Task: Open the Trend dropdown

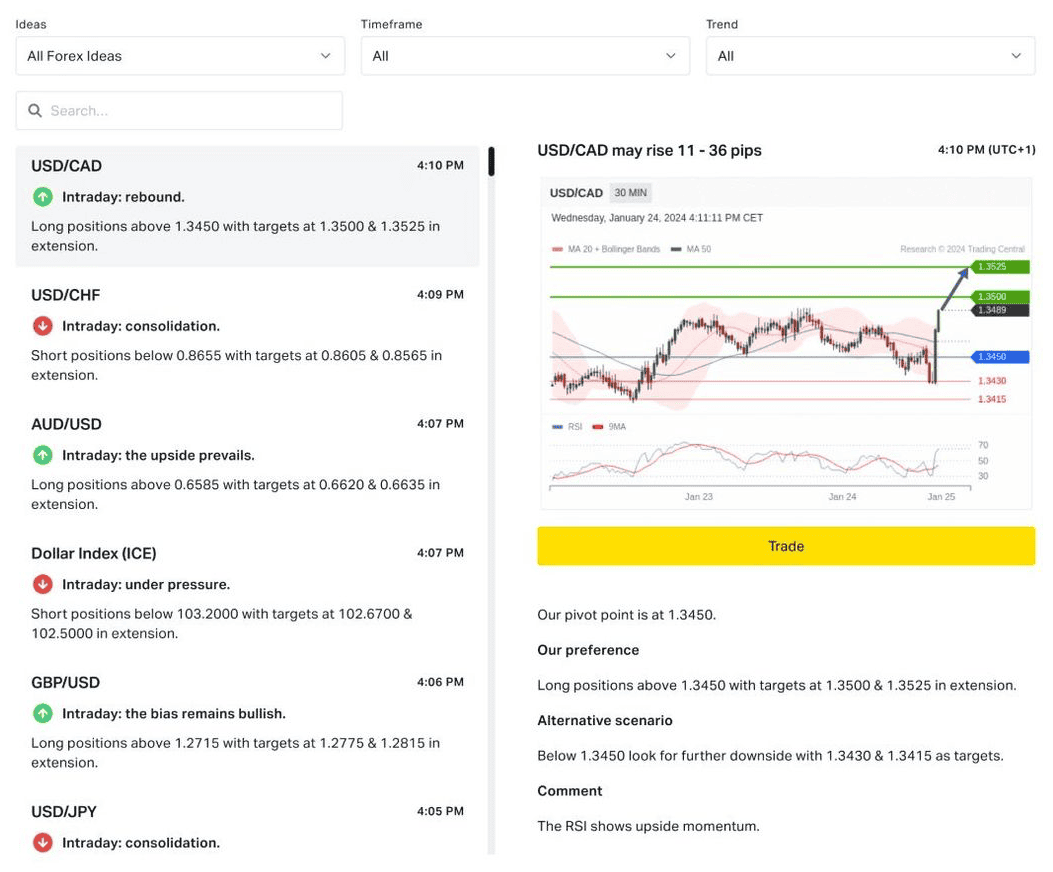Action: coord(870,56)
